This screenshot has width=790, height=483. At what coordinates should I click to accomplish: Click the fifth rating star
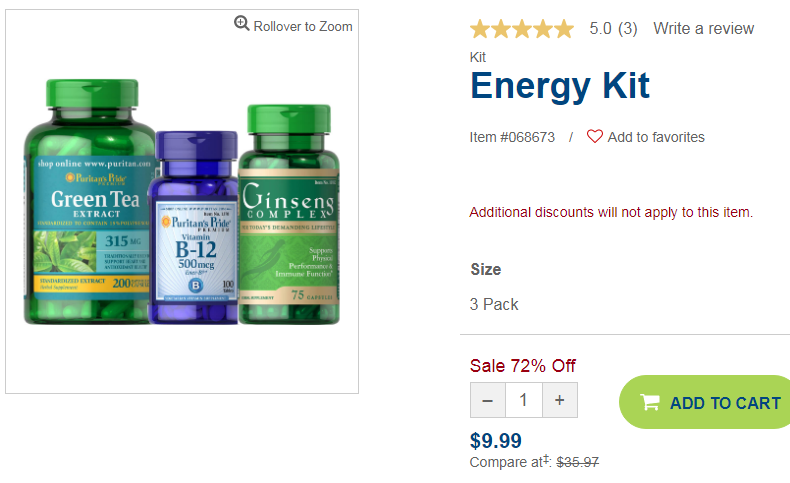tap(564, 29)
